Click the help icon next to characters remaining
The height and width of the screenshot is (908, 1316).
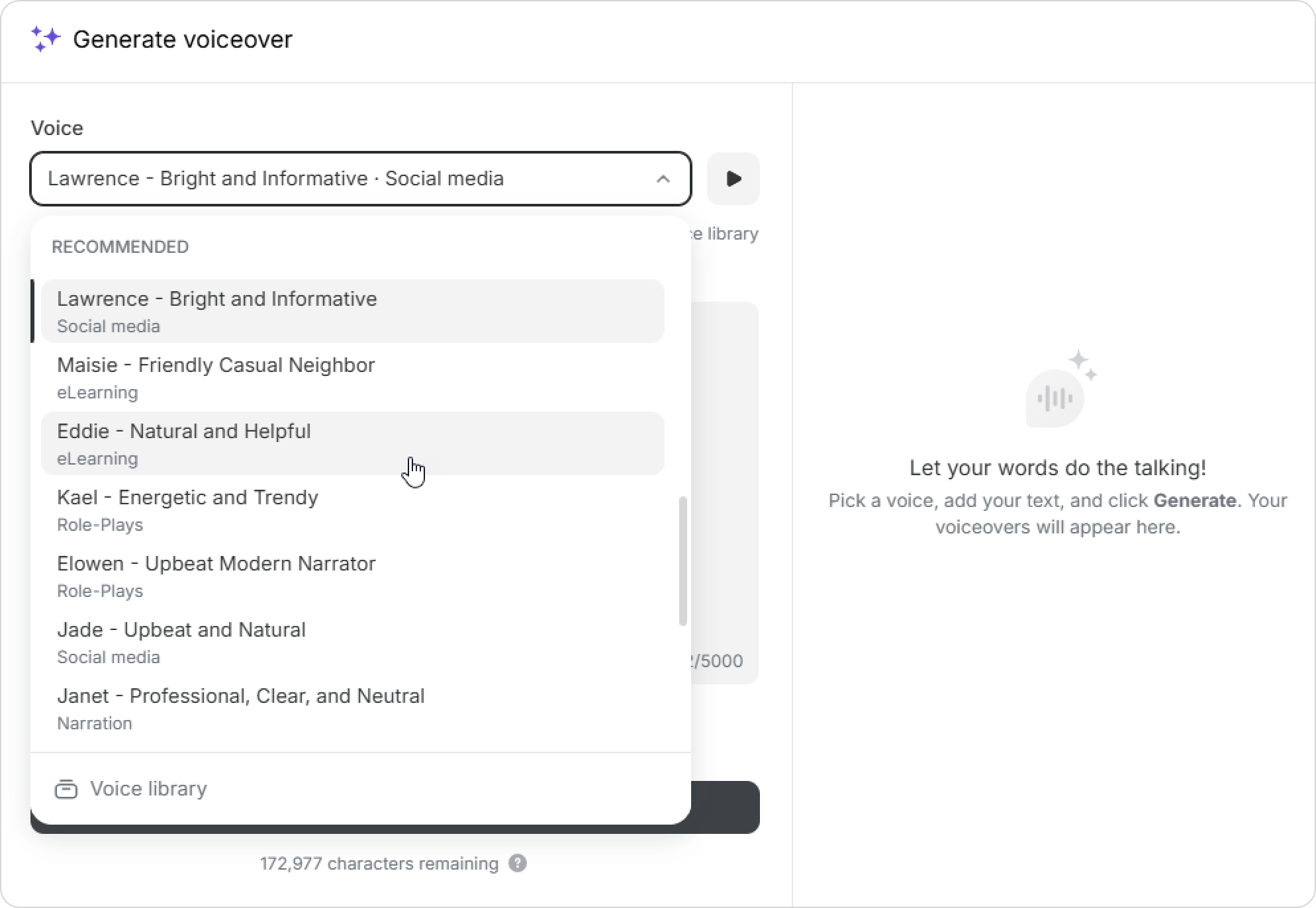point(518,863)
